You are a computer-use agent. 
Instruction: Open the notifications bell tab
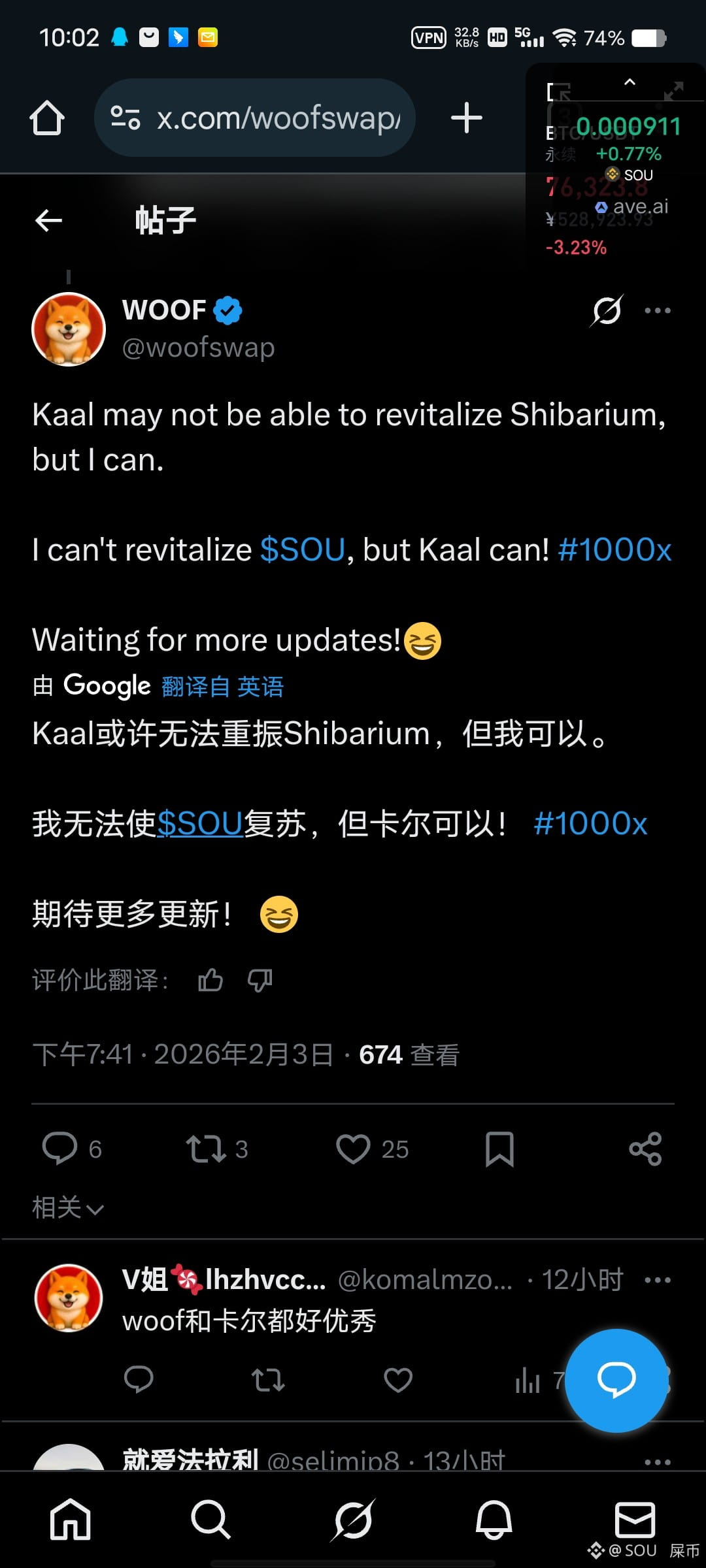coord(494,1520)
